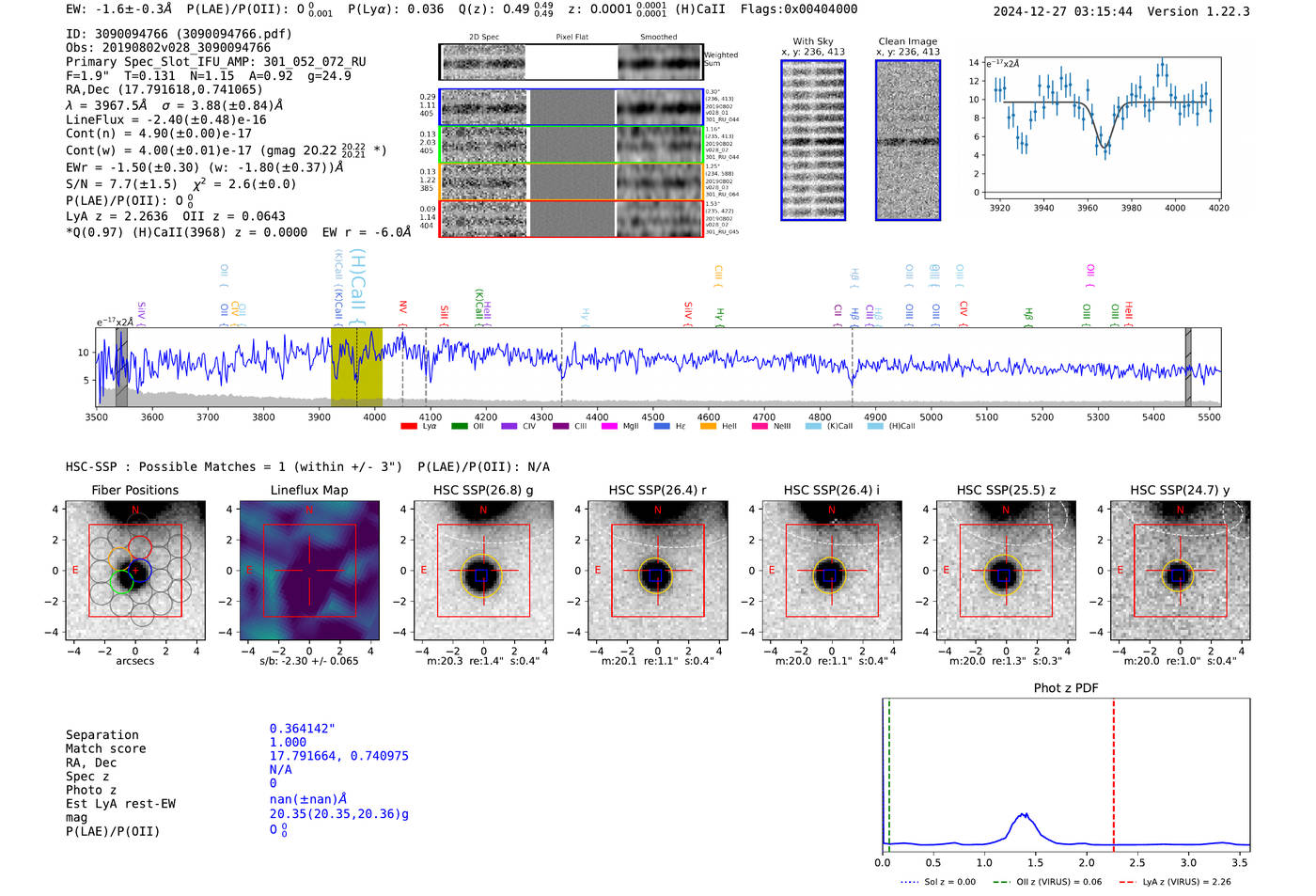Image resolution: width=1316 pixels, height=896 pixels.
Task: Click the Weighted Sum 2D spectrum strip
Action: coord(572,62)
